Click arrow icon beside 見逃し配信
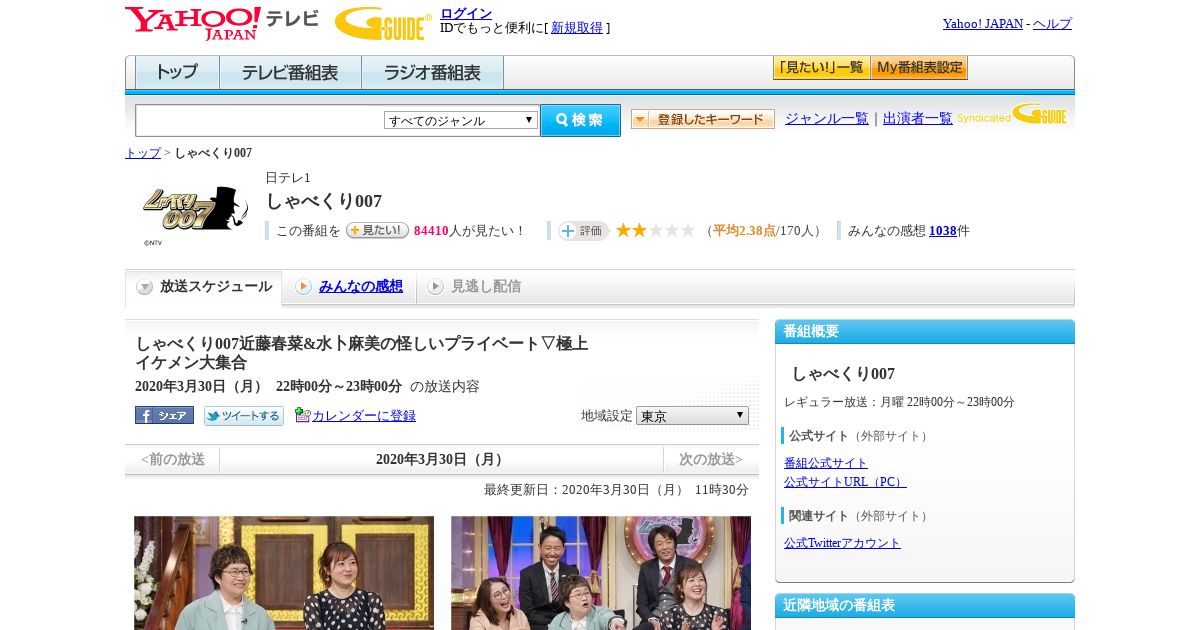Image resolution: width=1200 pixels, height=630 pixels. tap(435, 287)
